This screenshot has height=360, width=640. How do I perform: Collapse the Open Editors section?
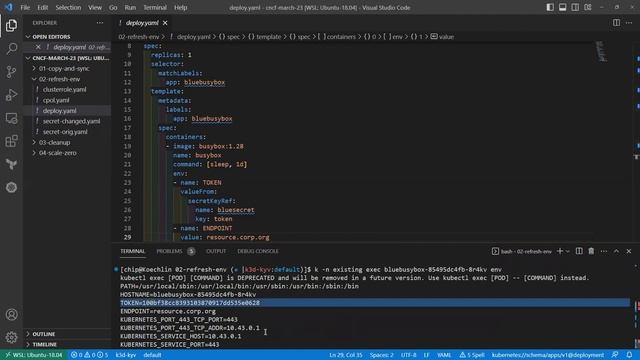pyautogui.click(x=67, y=37)
